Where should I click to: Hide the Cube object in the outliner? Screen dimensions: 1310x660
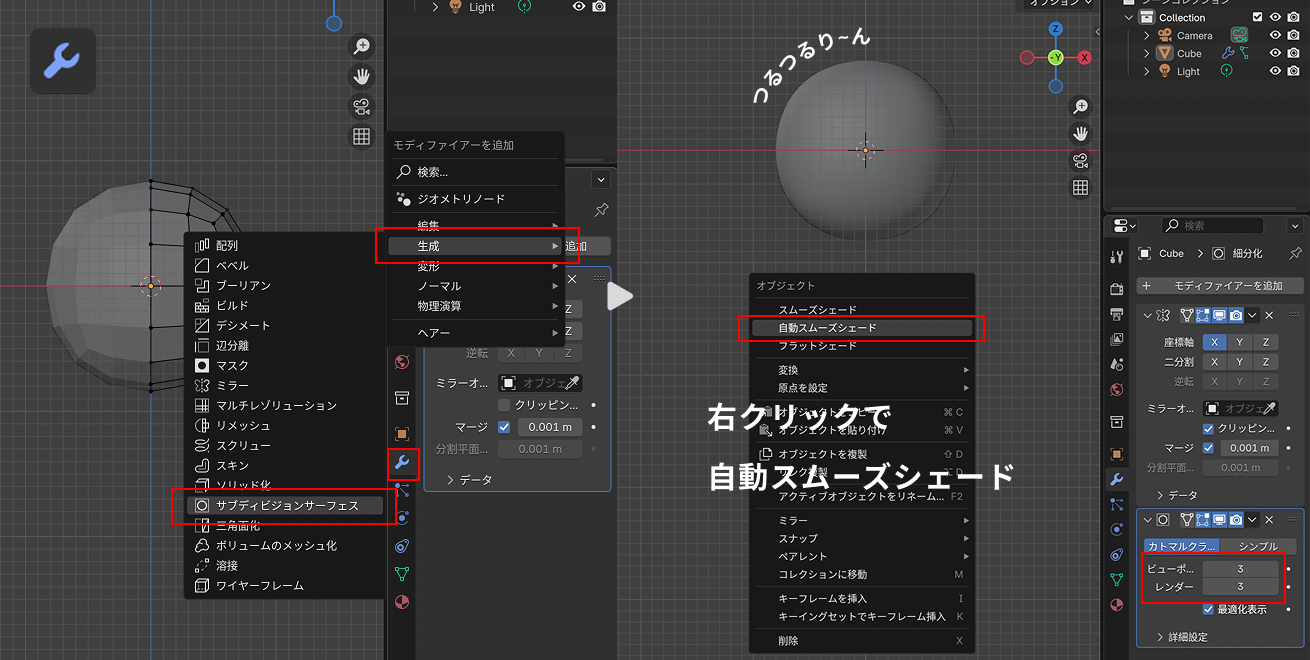click(x=1275, y=53)
